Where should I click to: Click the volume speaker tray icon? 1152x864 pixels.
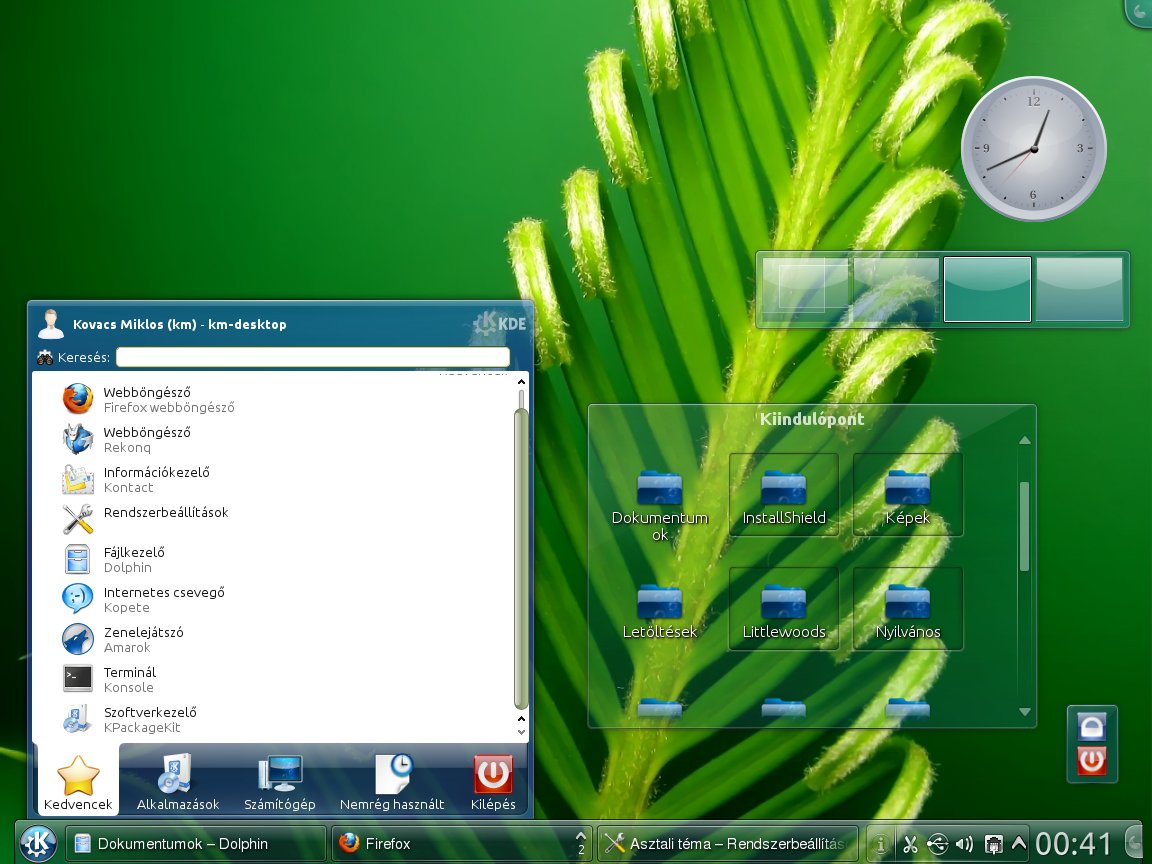pos(965,844)
